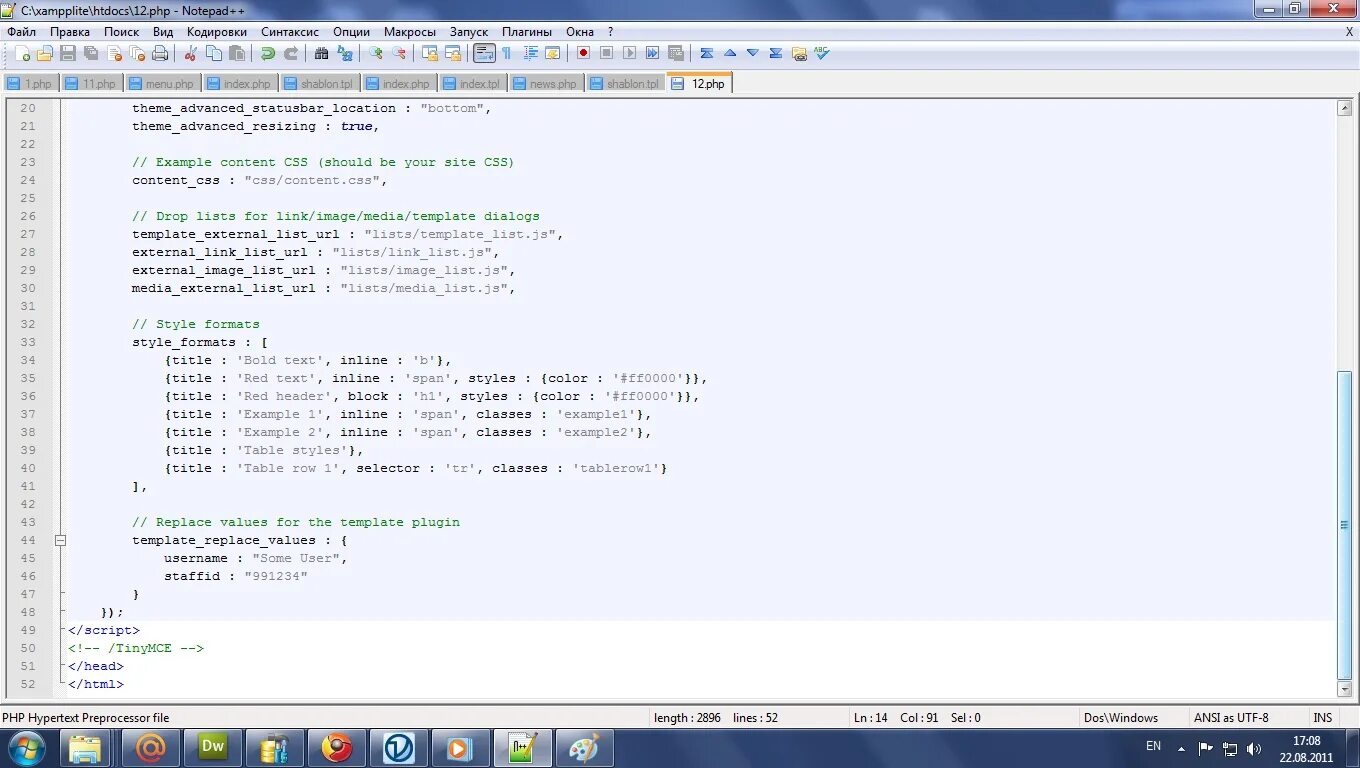Click the EN language indicator in tray

(x=1153, y=746)
